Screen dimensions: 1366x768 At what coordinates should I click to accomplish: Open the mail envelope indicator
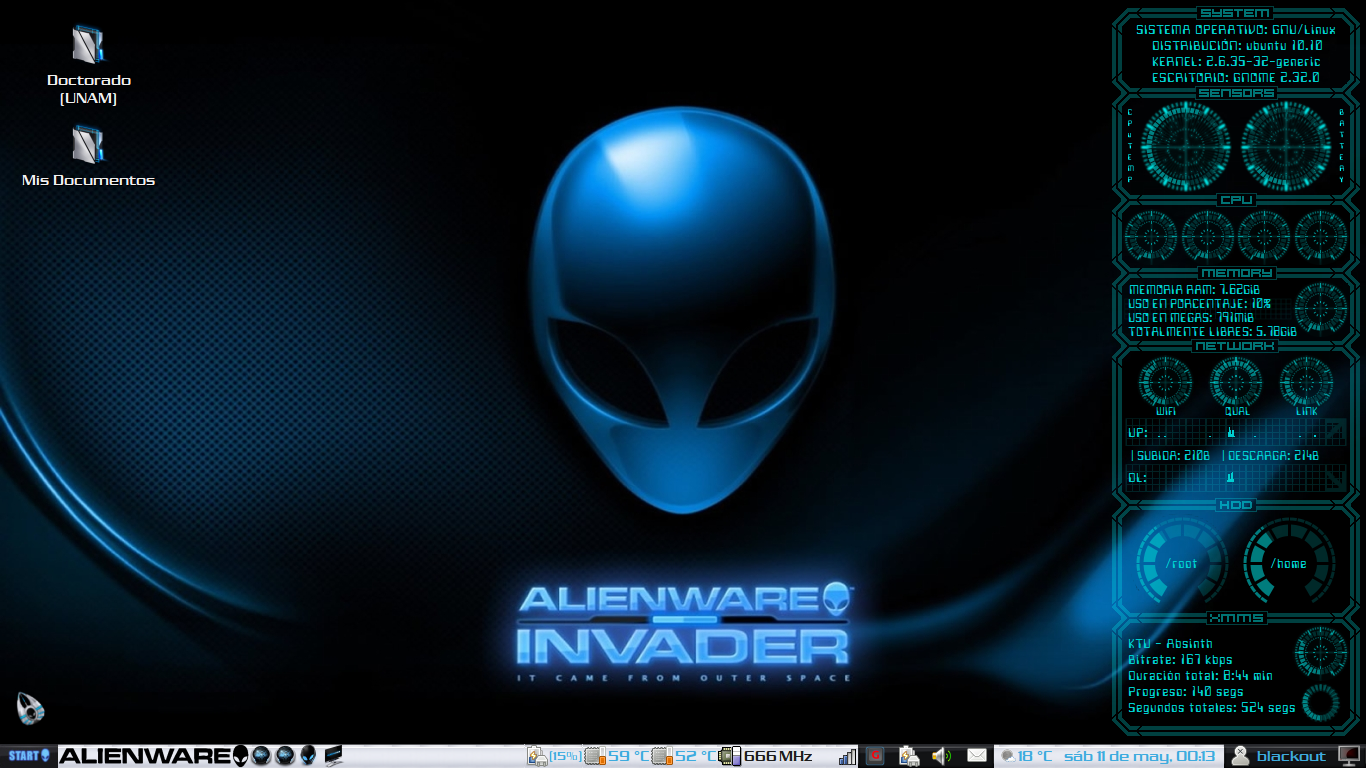pos(977,756)
